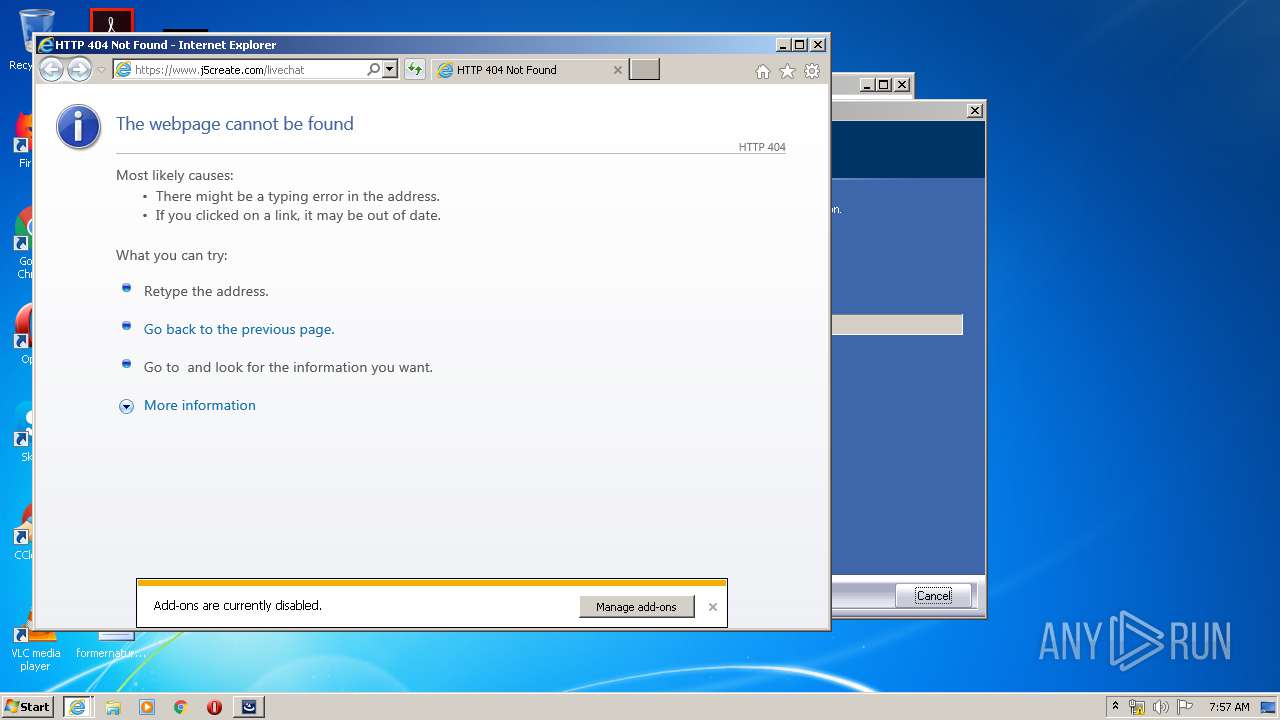Screen dimensions: 1280x720
Task: Click the Manage add-ons button
Action: tap(636, 606)
